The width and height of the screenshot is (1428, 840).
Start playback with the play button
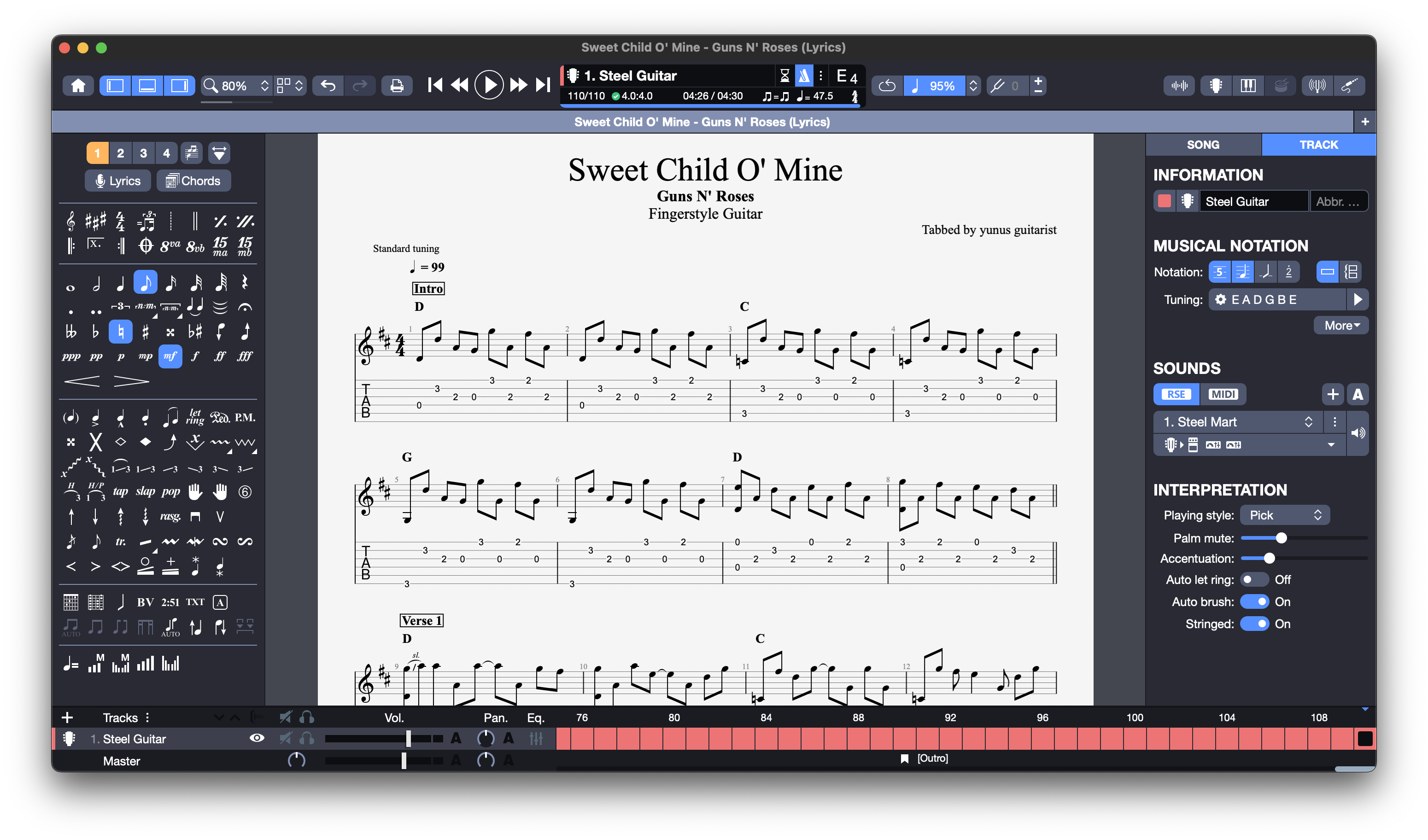click(488, 86)
